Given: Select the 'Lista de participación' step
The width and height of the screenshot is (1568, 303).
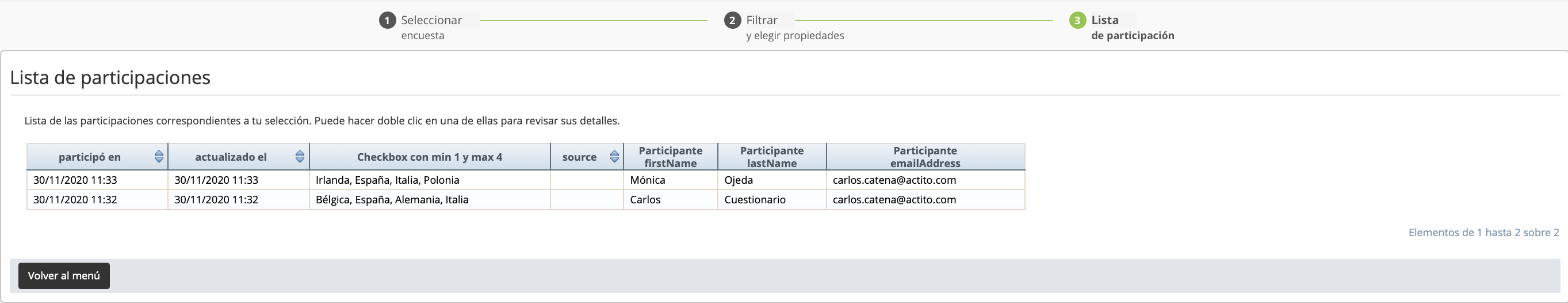Looking at the screenshot, I should pyautogui.click(x=1132, y=27).
